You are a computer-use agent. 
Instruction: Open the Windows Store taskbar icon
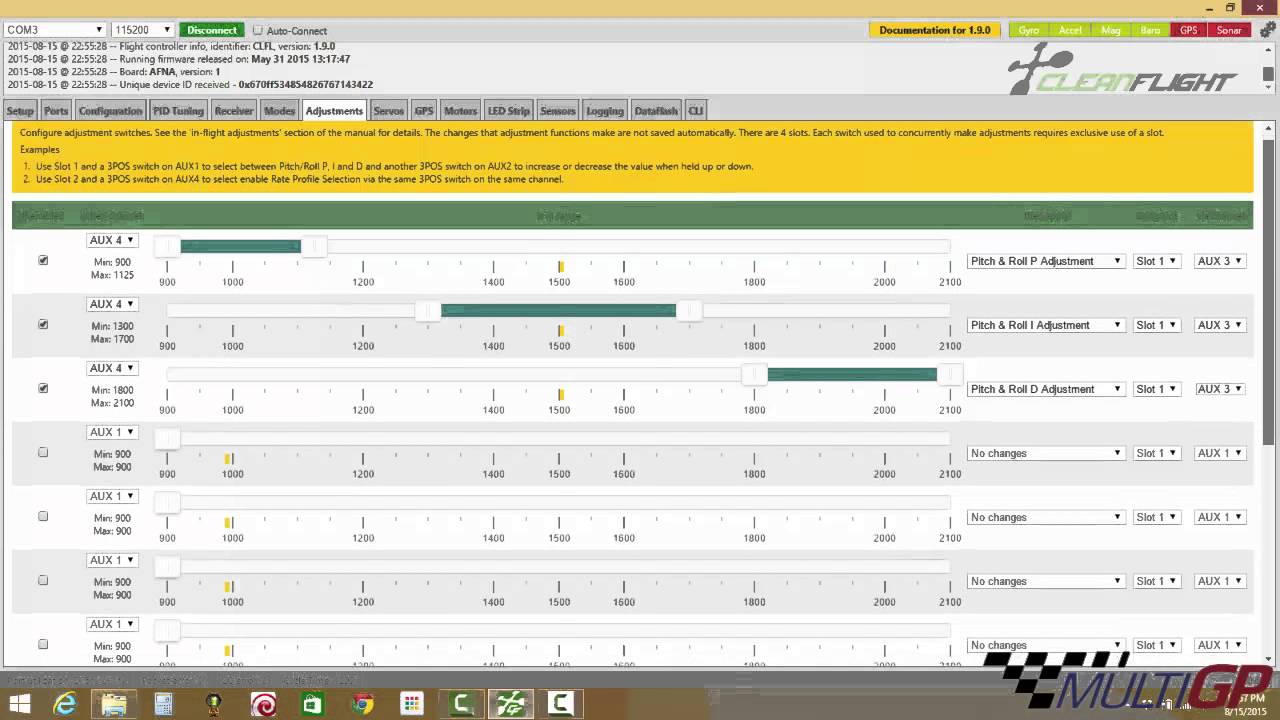(313, 704)
